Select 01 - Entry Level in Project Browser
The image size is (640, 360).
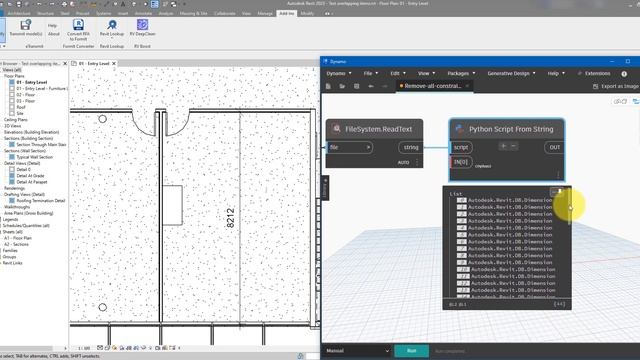click(31, 82)
